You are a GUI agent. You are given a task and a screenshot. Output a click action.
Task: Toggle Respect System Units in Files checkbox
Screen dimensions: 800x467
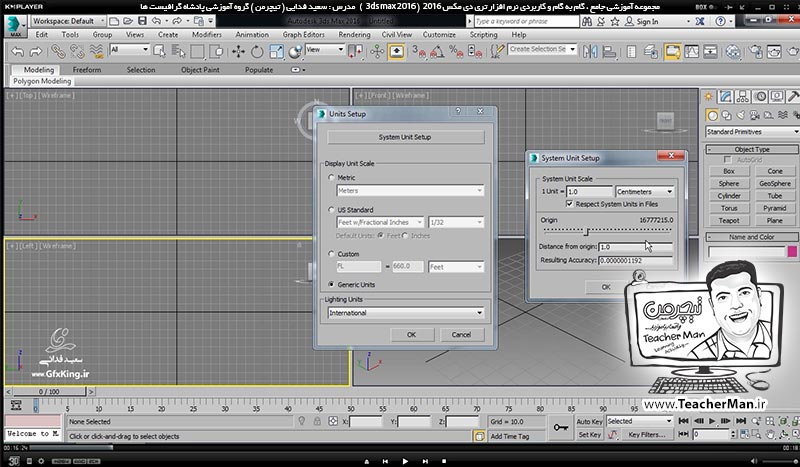coord(569,204)
